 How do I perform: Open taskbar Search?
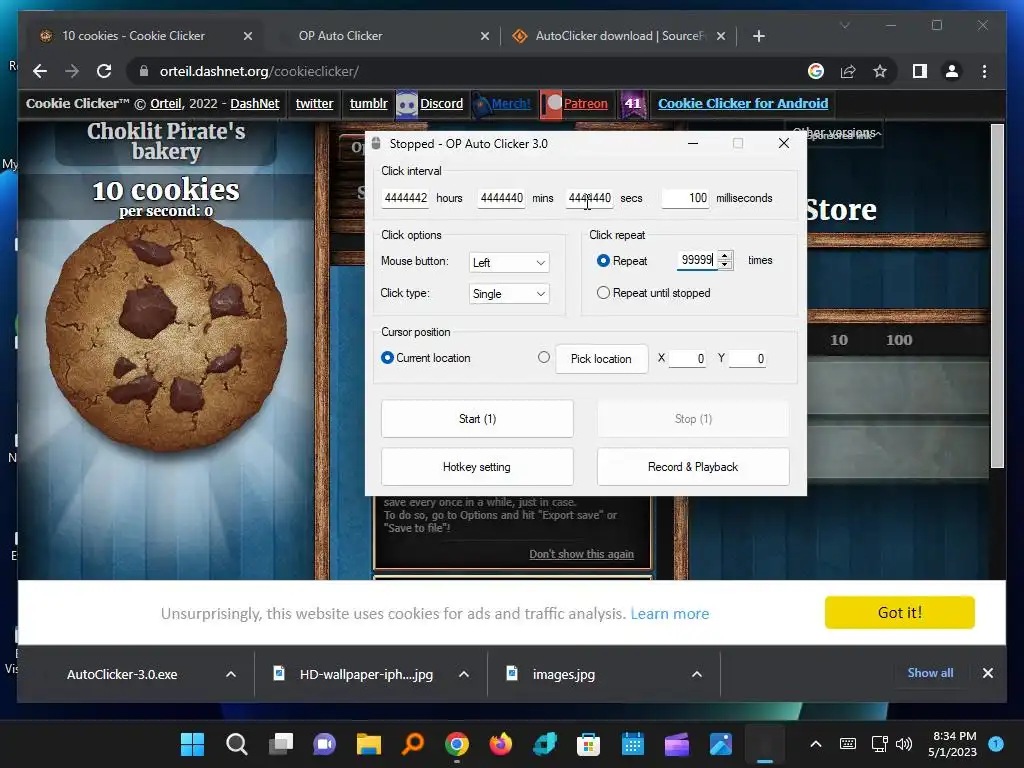pos(236,744)
